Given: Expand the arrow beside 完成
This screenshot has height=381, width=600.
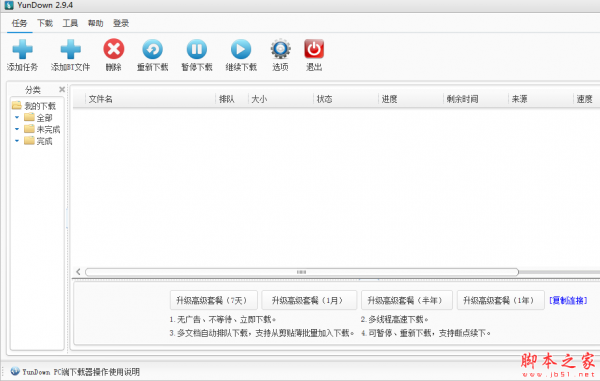Looking at the screenshot, I should 17,141.
